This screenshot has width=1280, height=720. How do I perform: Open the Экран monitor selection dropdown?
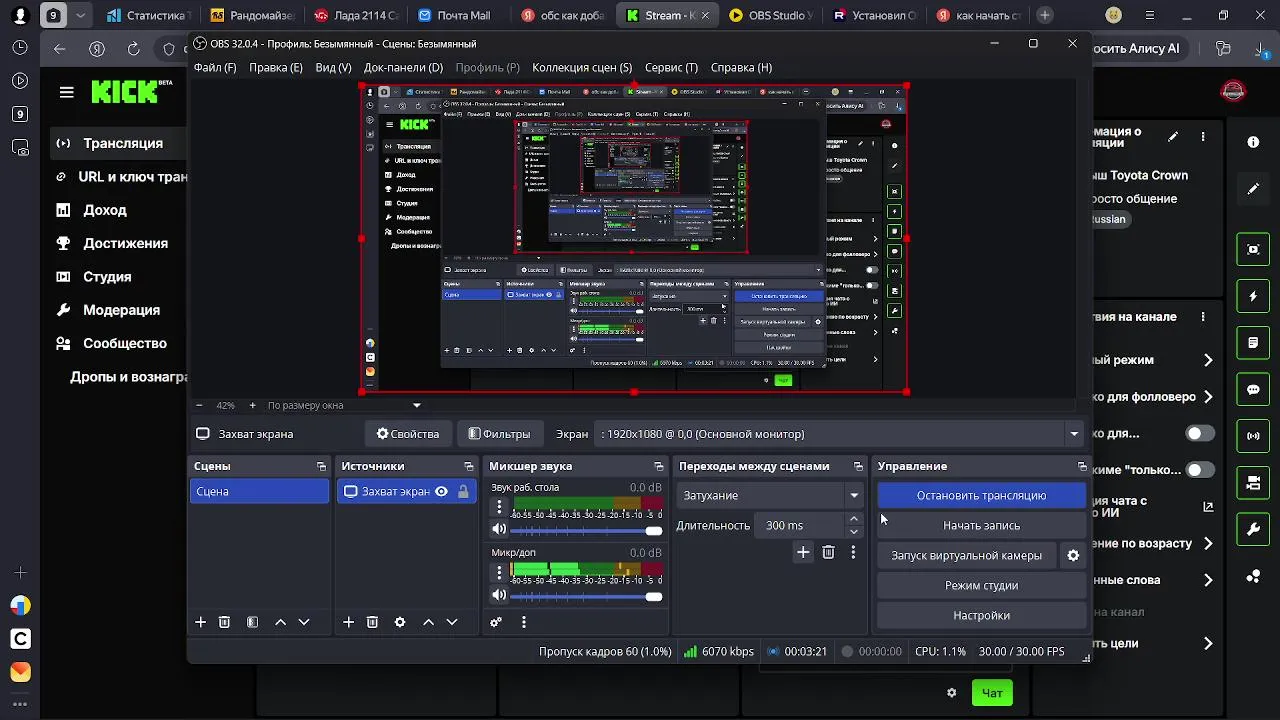[x=839, y=434]
